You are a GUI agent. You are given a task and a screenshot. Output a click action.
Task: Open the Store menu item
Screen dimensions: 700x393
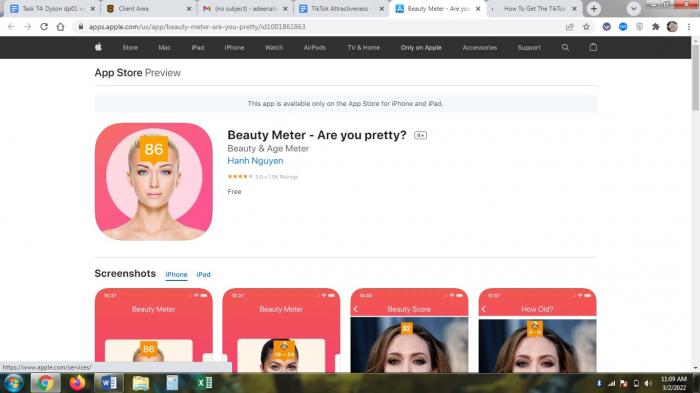130,47
